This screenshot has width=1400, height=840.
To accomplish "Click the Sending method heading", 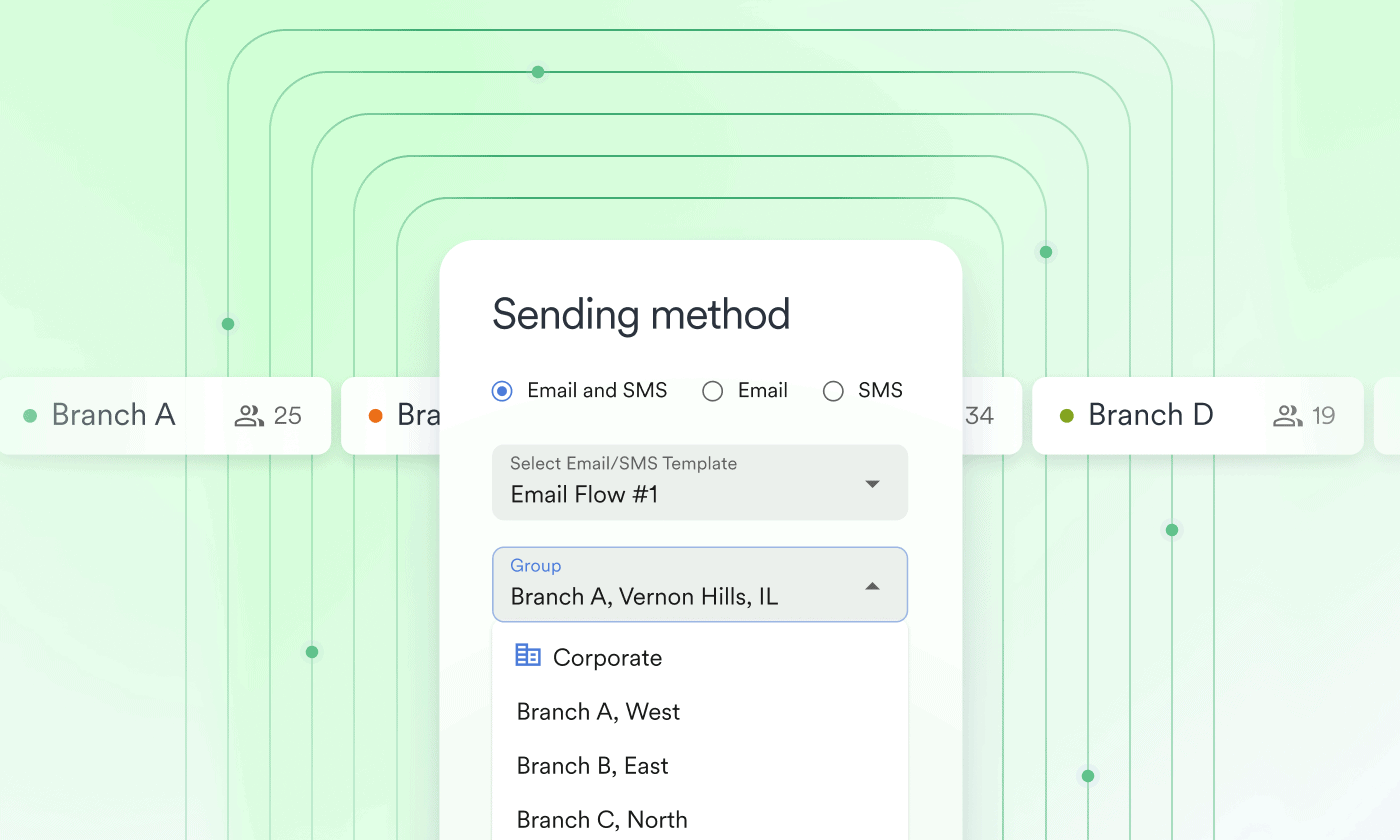I will 641,314.
